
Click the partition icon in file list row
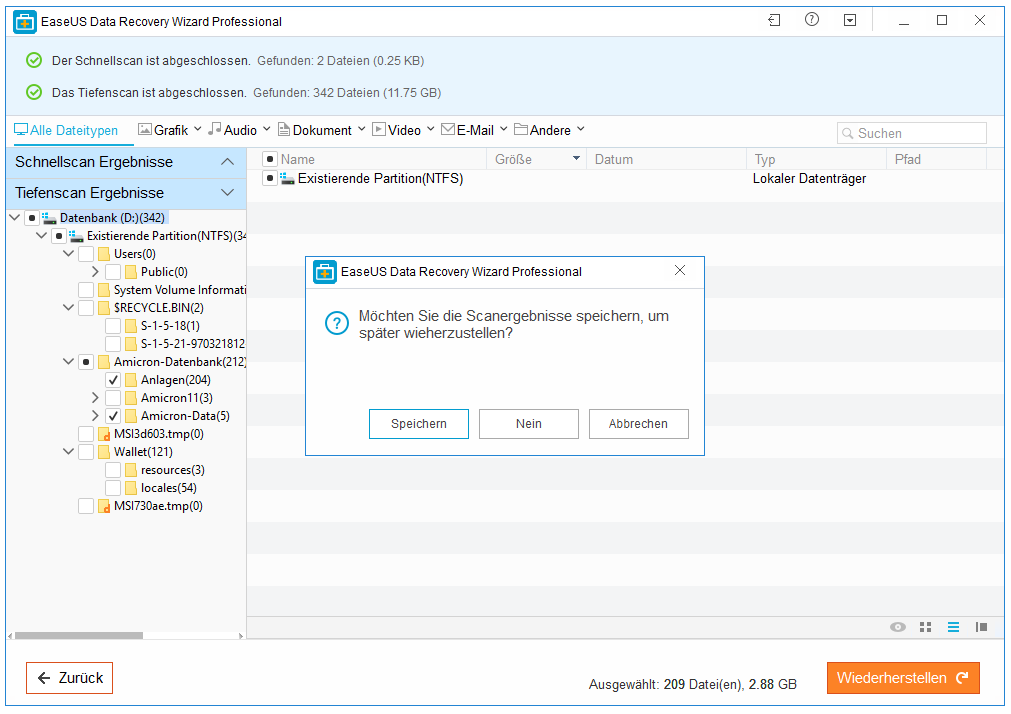[287, 179]
